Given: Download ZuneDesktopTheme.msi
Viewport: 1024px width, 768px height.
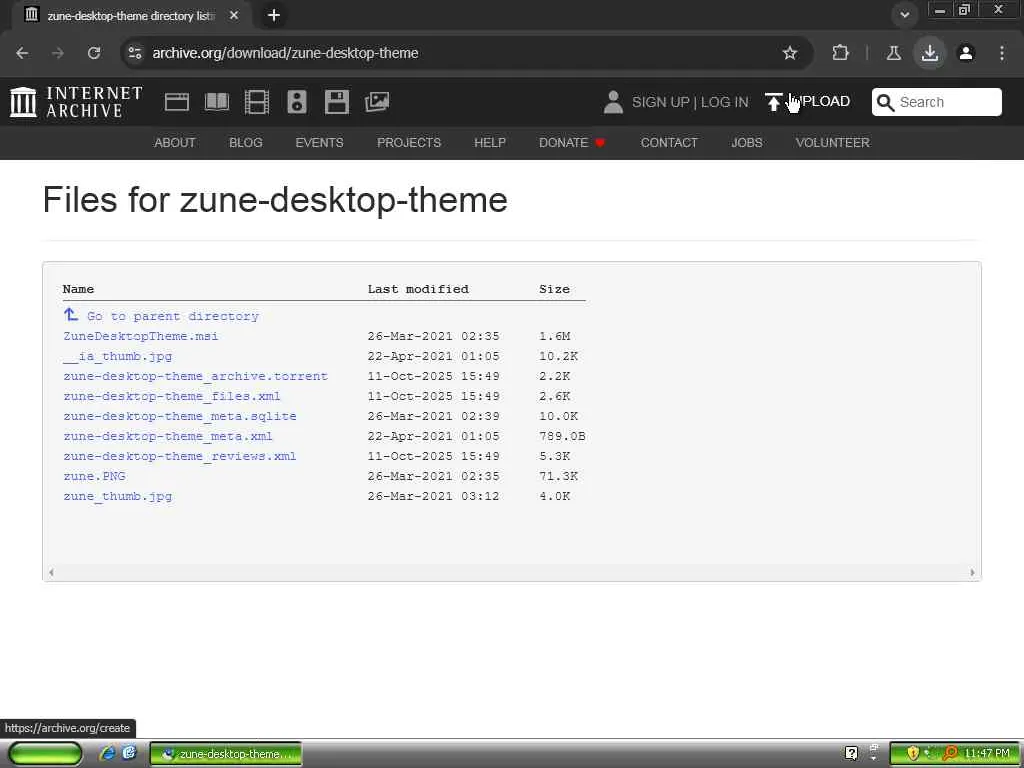Looking at the screenshot, I should click(140, 336).
